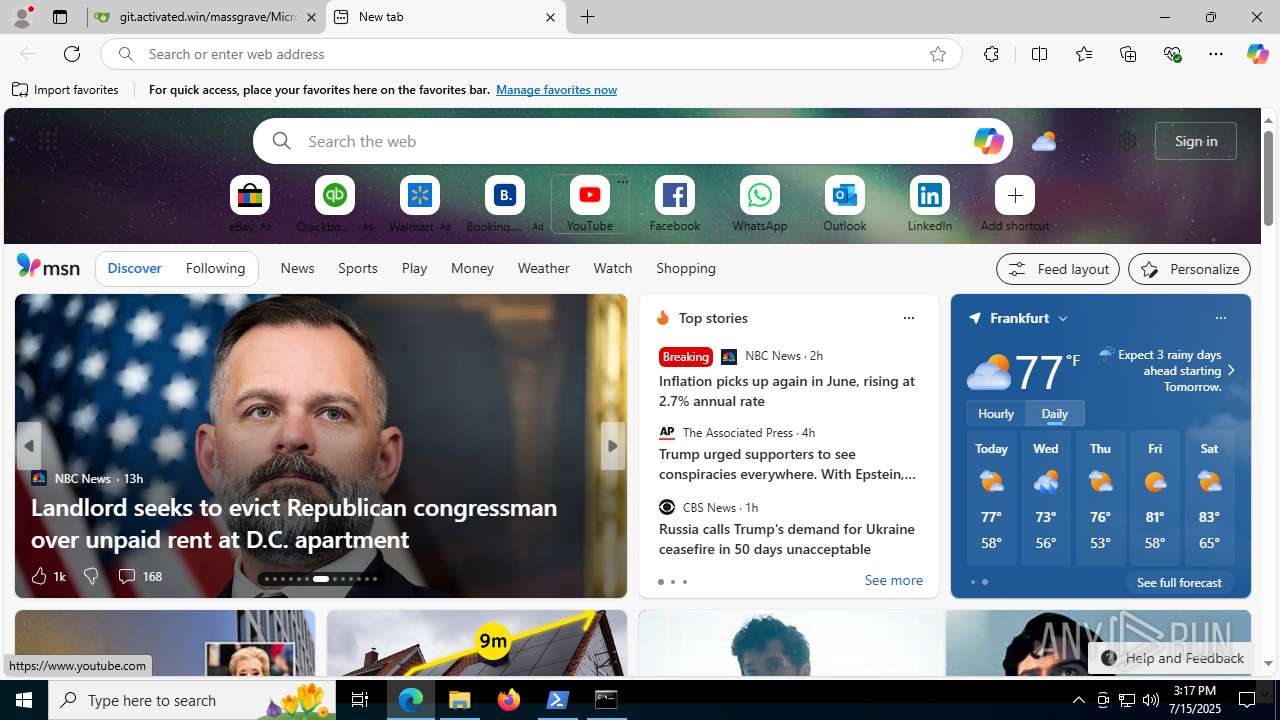Click the browser address bar
Viewport: 1280px width, 720px height.
pyautogui.click(x=530, y=54)
